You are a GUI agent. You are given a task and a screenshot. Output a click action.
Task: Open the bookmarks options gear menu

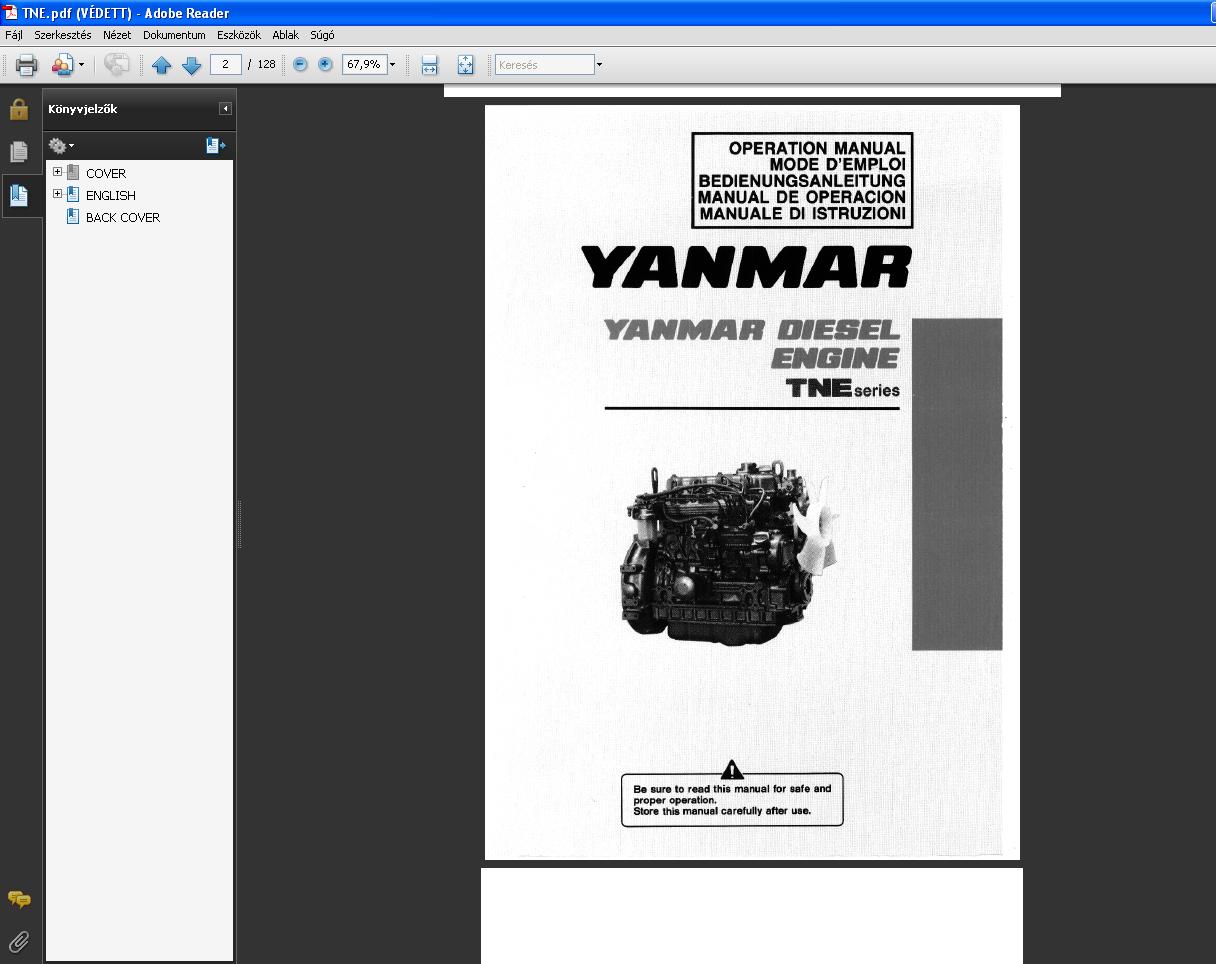[x=61, y=146]
